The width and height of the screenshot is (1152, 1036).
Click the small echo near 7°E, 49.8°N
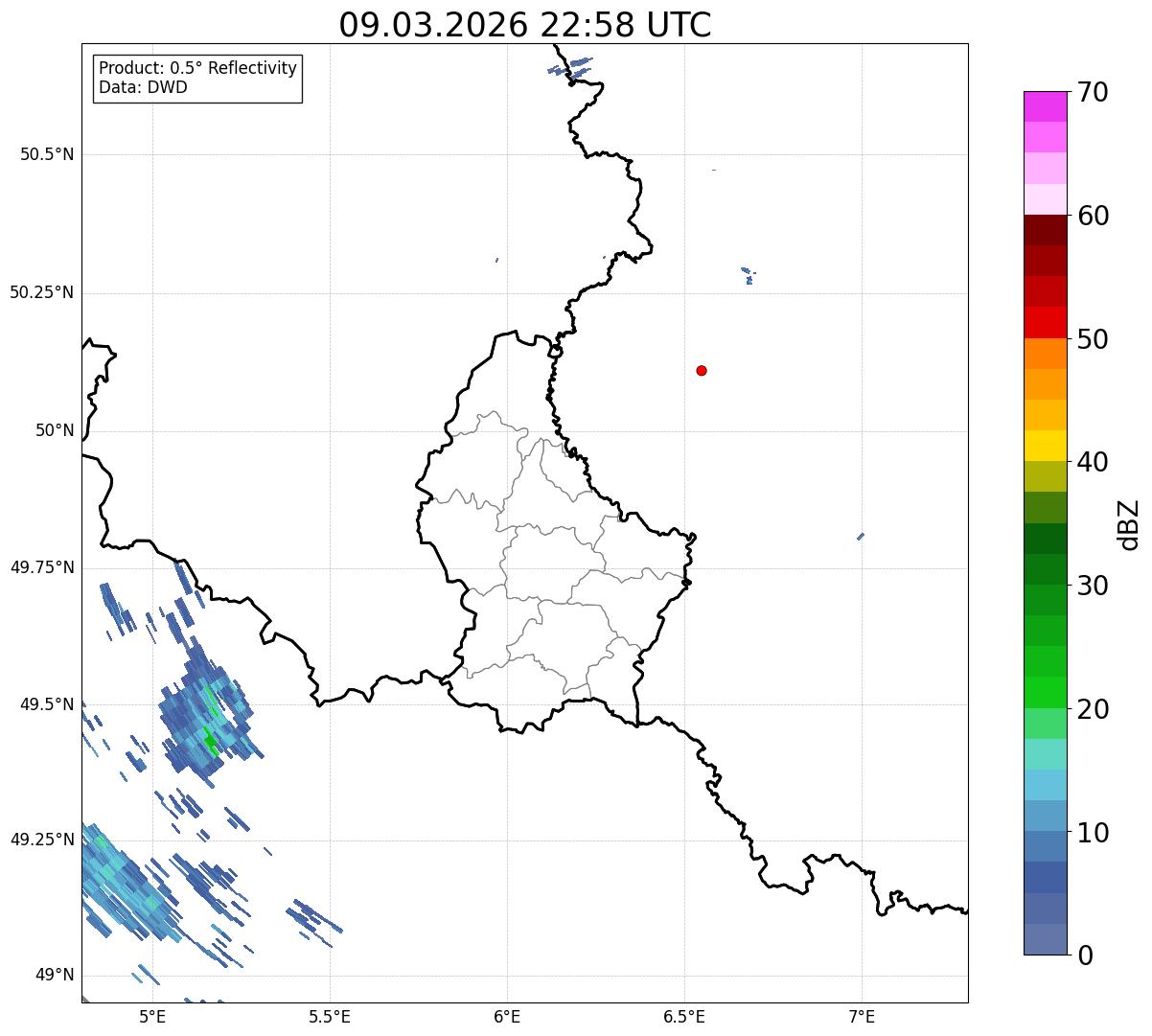(861, 536)
